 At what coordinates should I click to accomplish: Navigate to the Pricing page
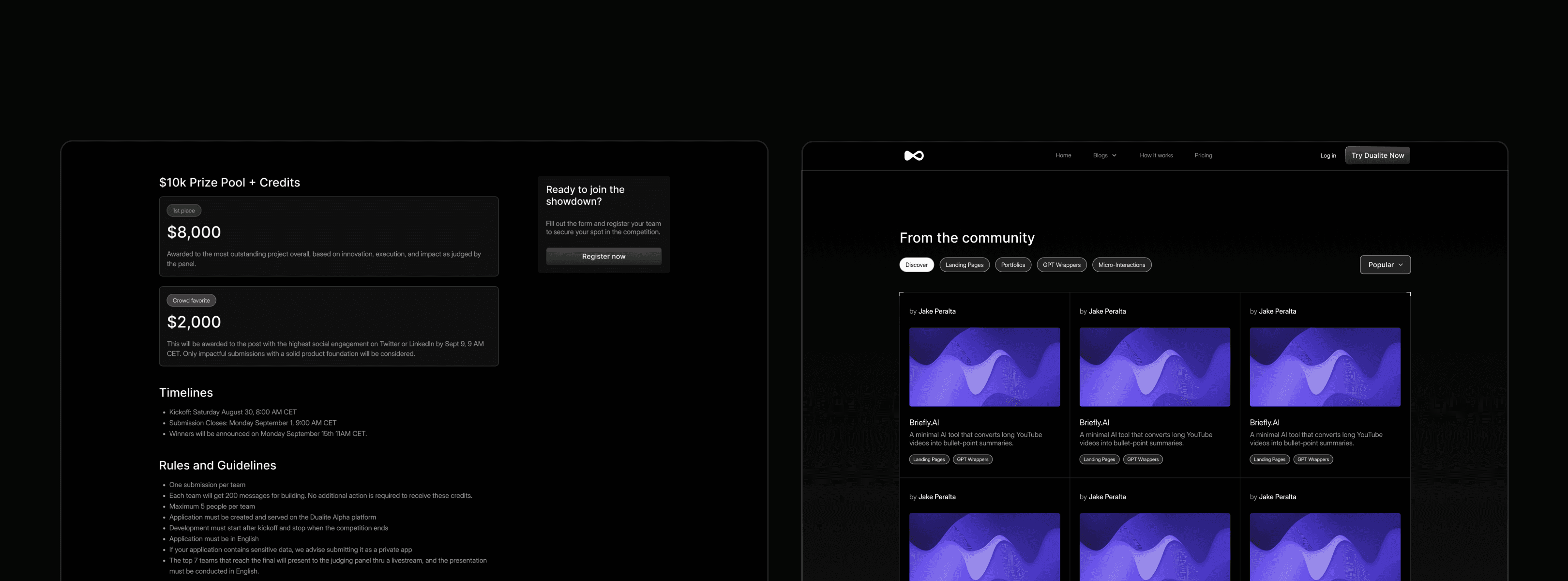pyautogui.click(x=1203, y=156)
